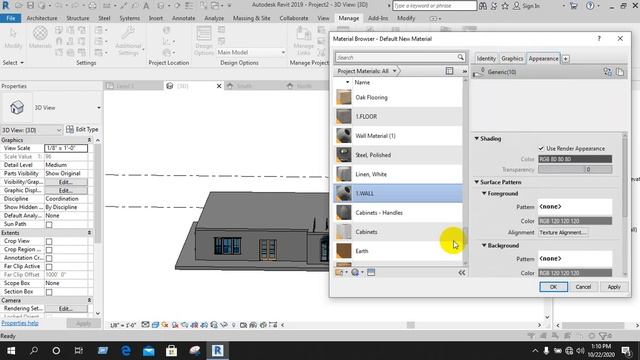Image resolution: width=640 pixels, height=360 pixels.
Task: Enable the Far Clip Active checkbox
Action: click(49, 267)
